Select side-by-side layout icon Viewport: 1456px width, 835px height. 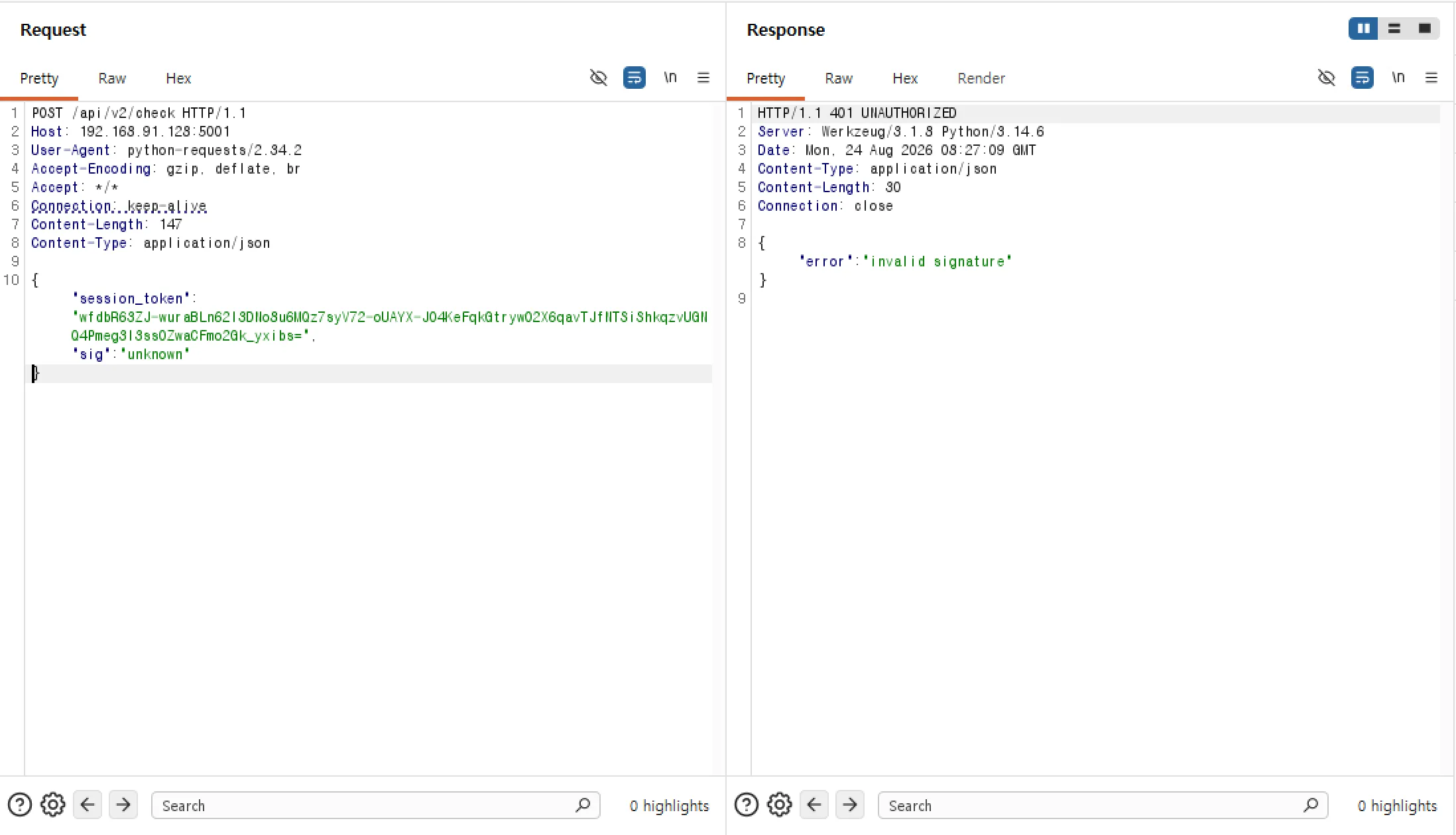pyautogui.click(x=1364, y=28)
